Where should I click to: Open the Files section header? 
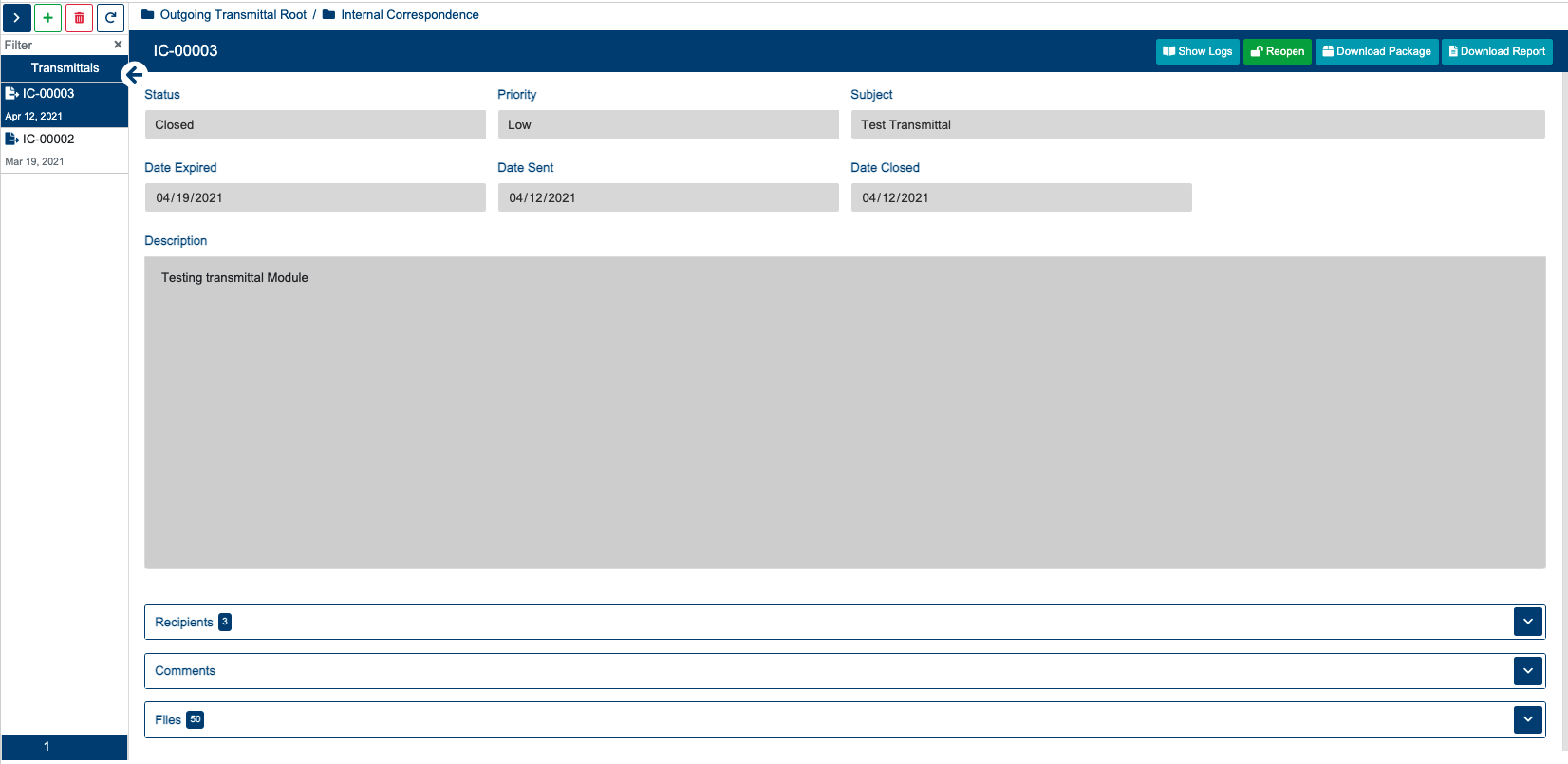pos(845,719)
